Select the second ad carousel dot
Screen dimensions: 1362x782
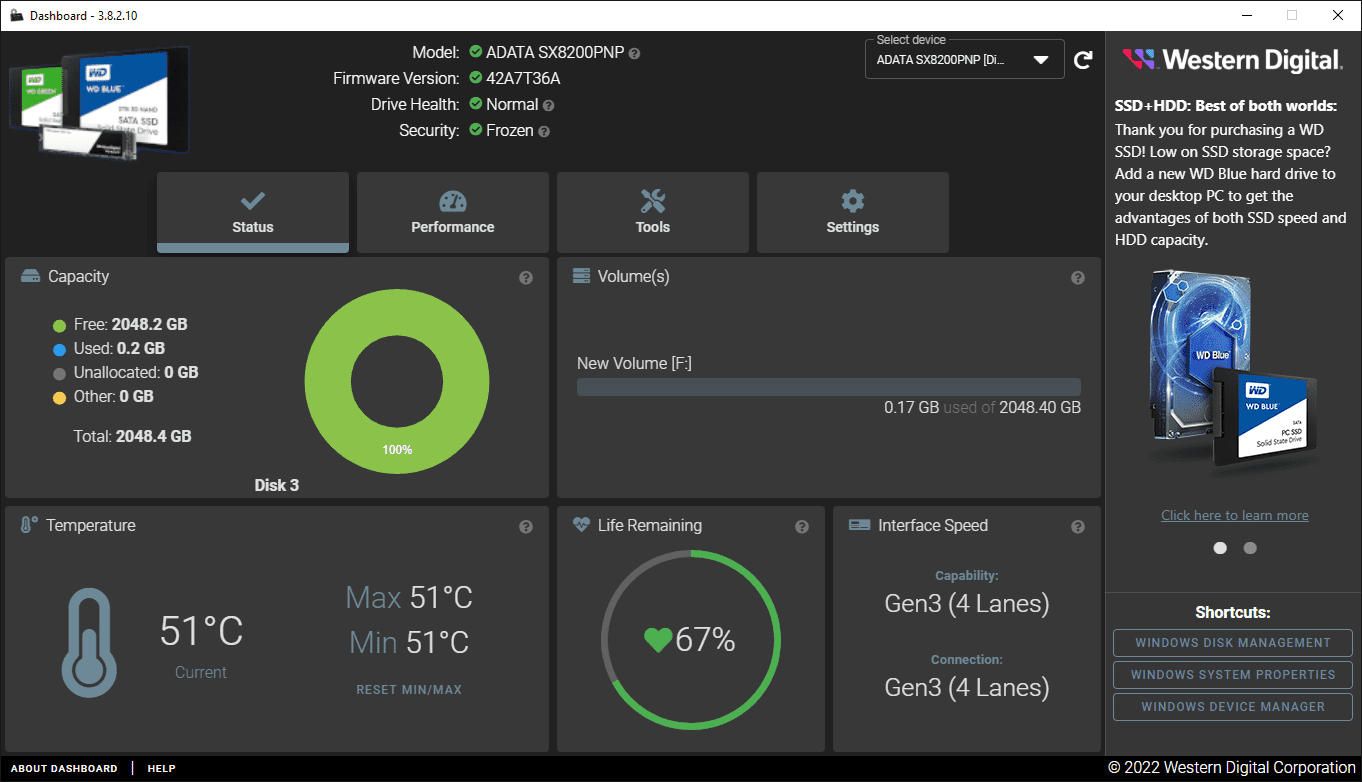pyautogui.click(x=1250, y=548)
